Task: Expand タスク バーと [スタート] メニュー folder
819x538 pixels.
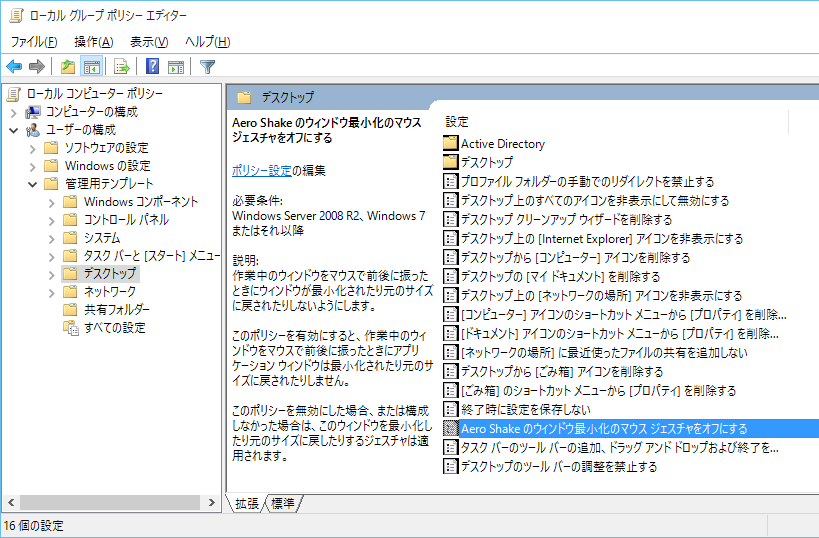Action: coord(51,256)
